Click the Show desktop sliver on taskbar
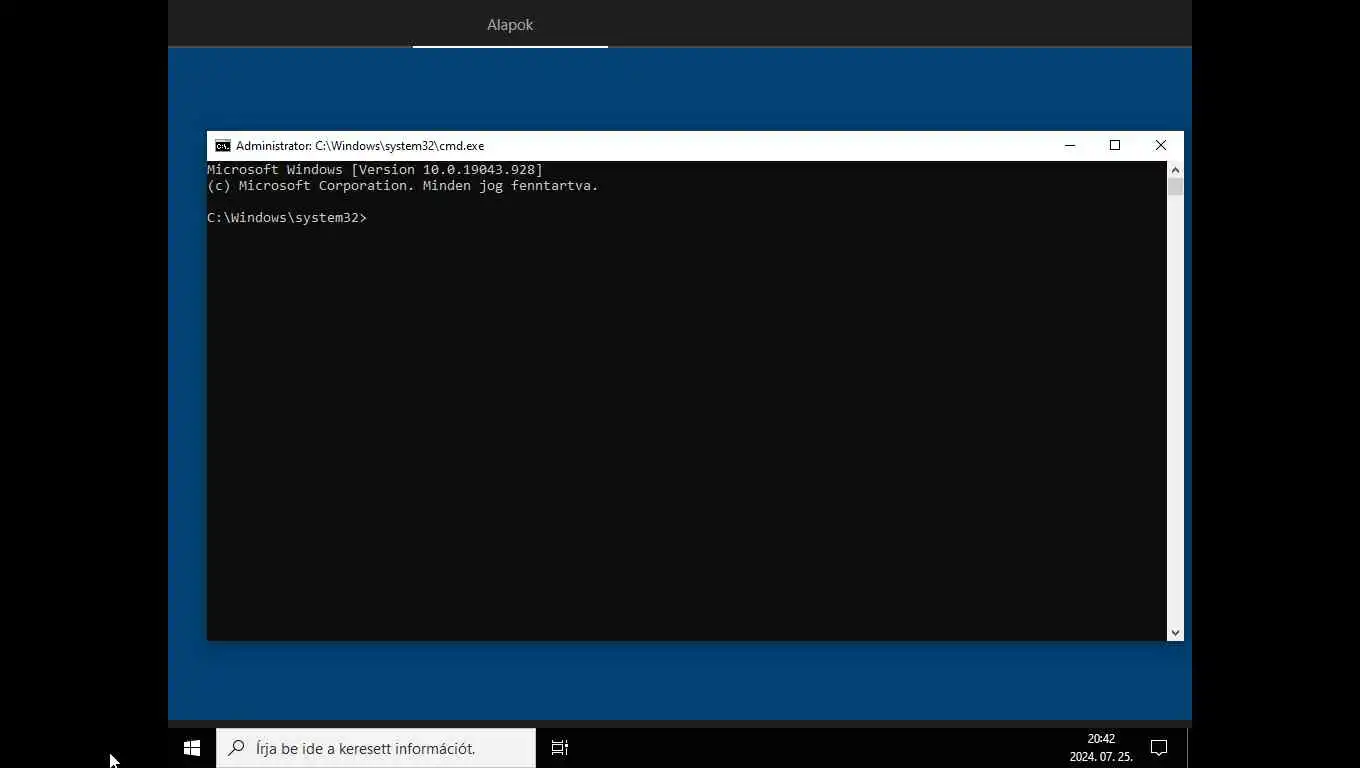Screen dimensions: 1360x768 pos(1189,748)
